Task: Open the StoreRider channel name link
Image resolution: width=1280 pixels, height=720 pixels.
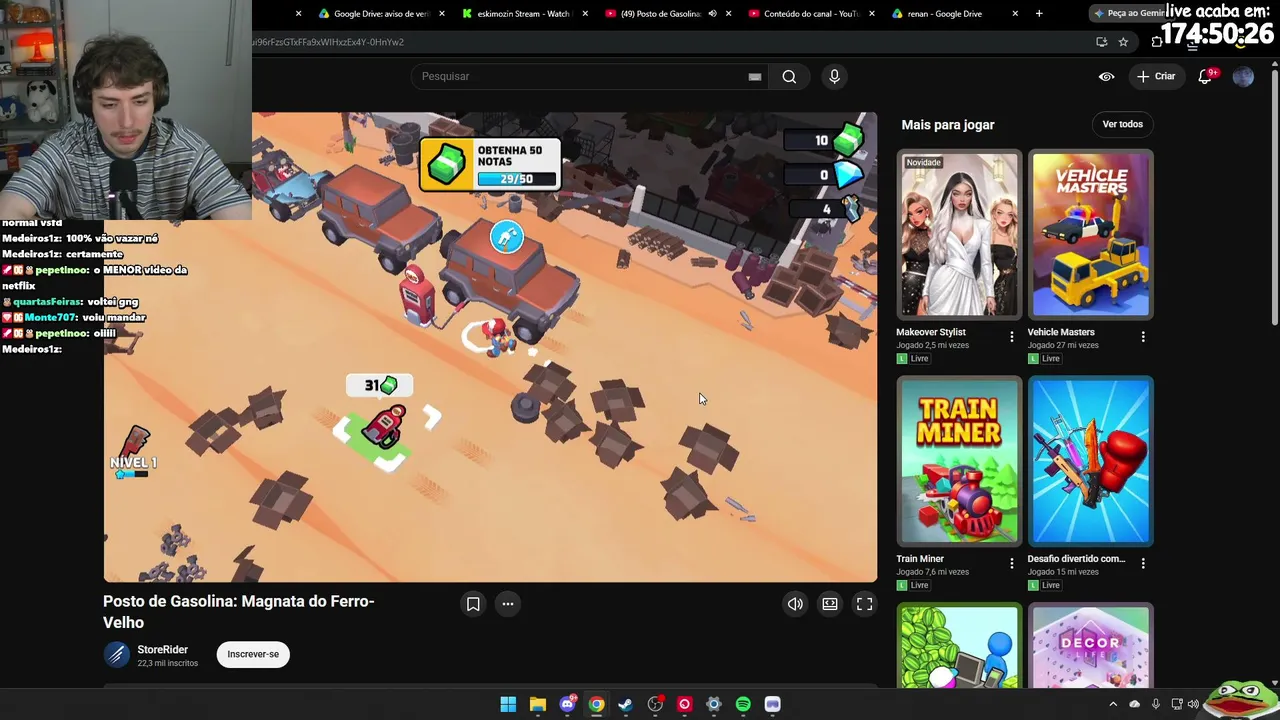Action: 162,650
